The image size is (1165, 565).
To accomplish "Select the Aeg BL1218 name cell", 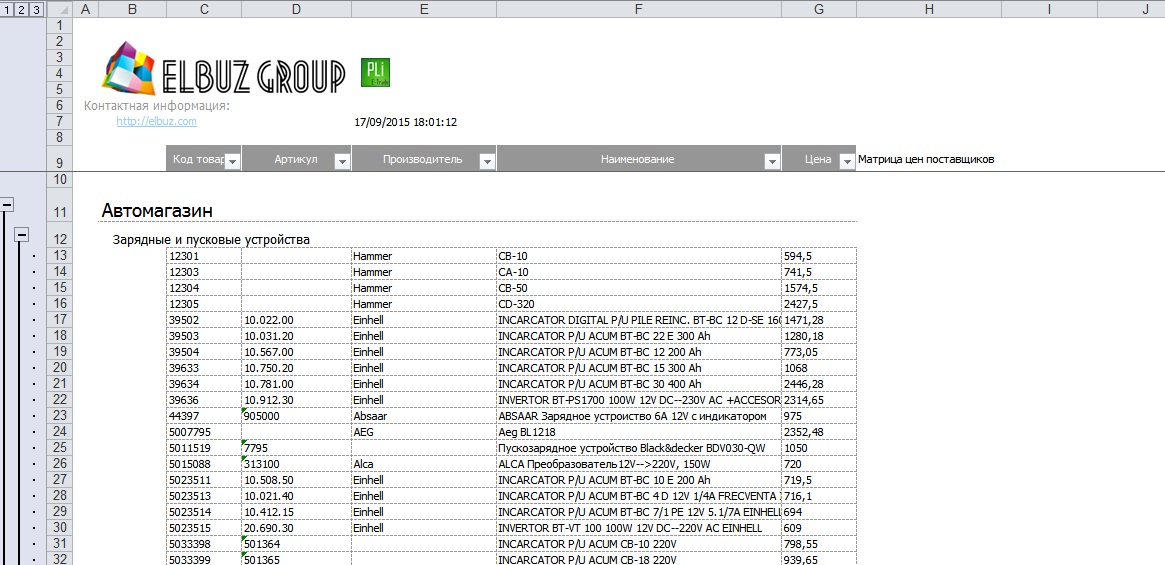I will [x=639, y=432].
